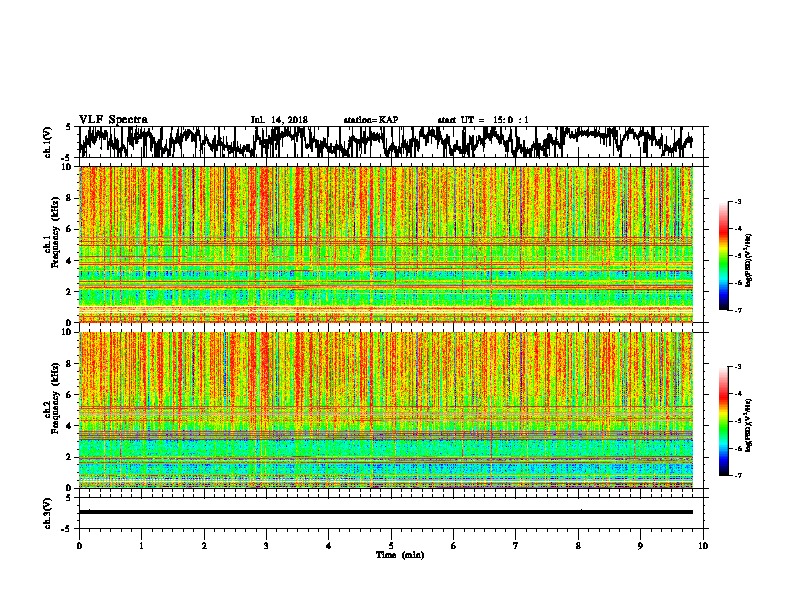Click the "-5" tick on ch.2 color bar
The height and width of the screenshot is (612, 792).
coord(737,421)
